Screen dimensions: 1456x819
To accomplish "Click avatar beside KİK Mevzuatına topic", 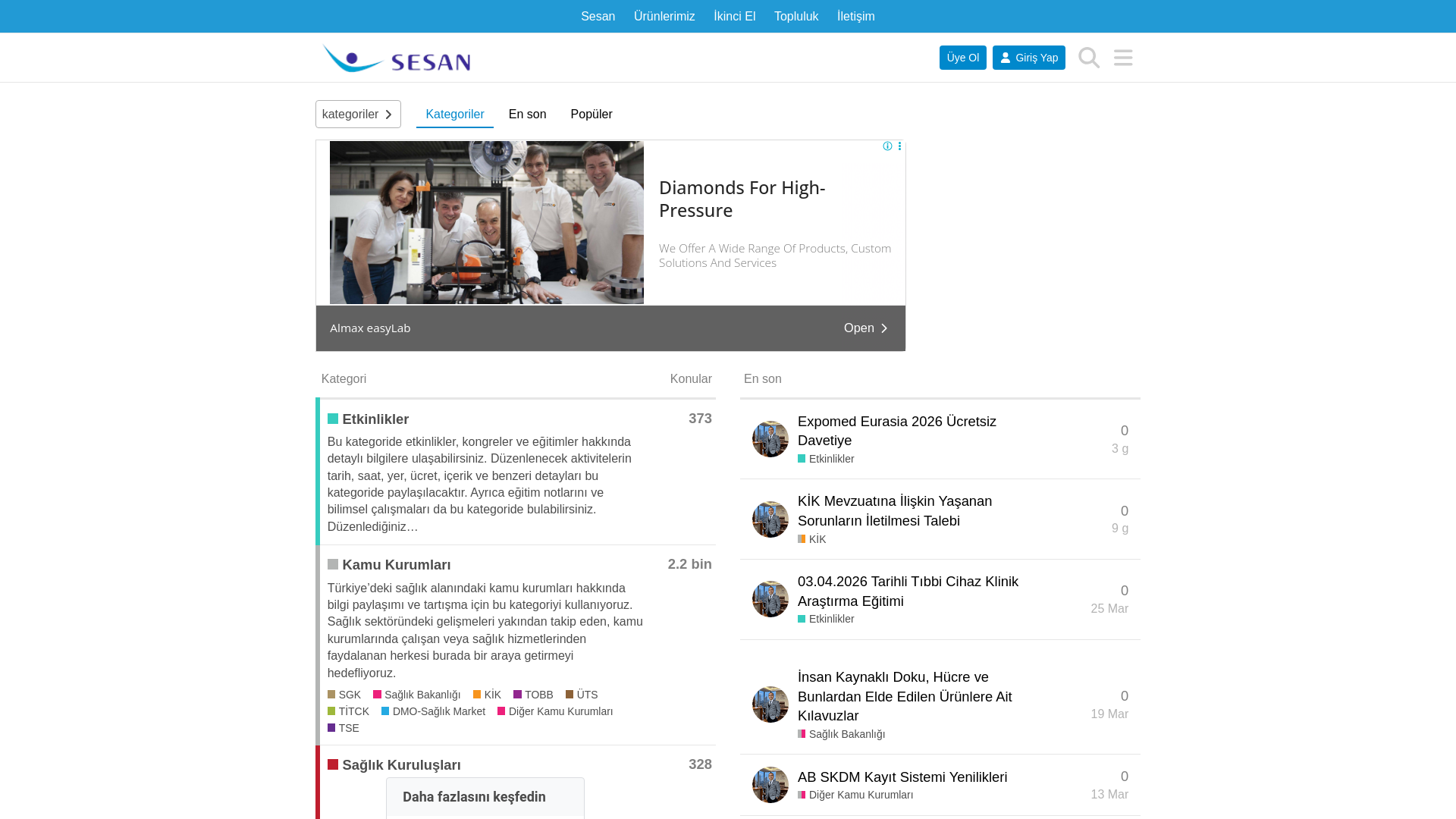I will (770, 519).
